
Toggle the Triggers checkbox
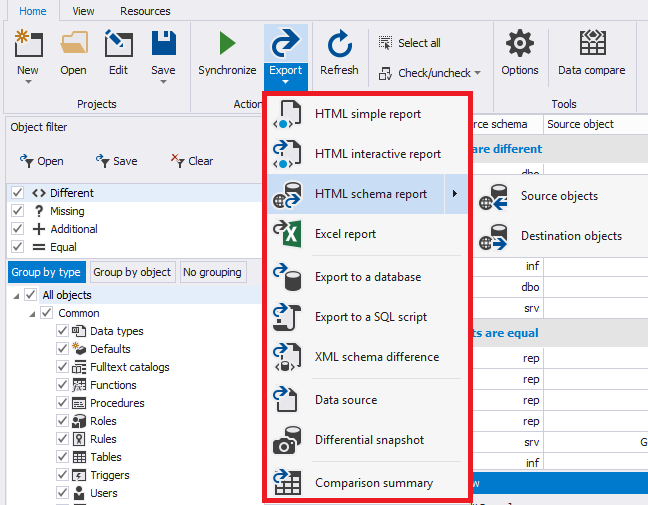click(62, 474)
